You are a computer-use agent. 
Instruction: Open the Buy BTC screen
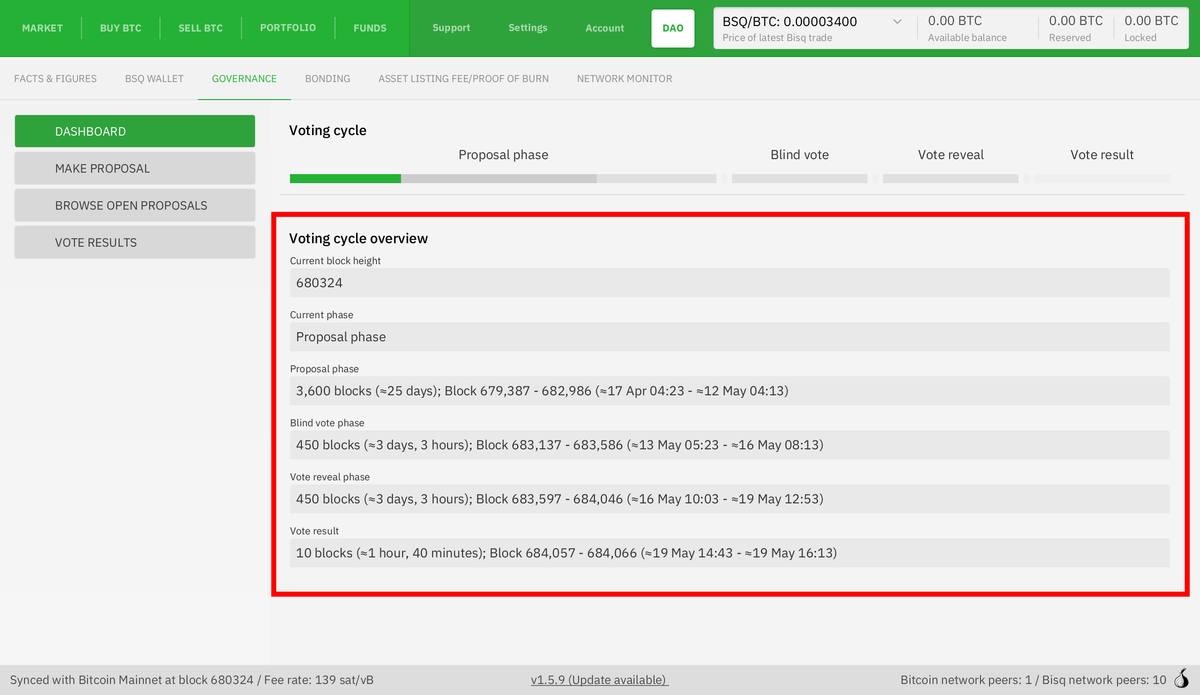[121, 28]
